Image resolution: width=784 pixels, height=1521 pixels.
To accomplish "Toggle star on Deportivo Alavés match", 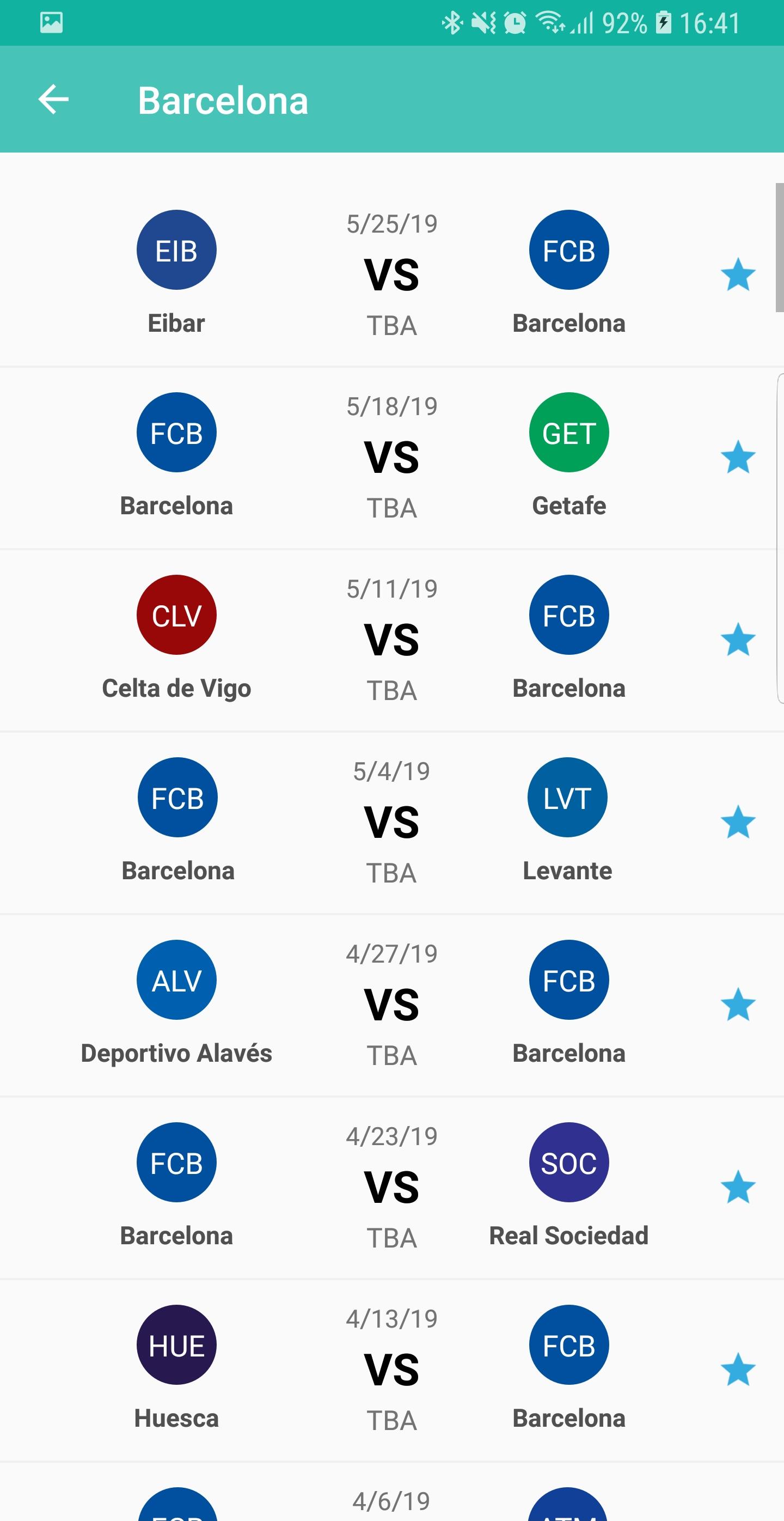I will tap(737, 1005).
